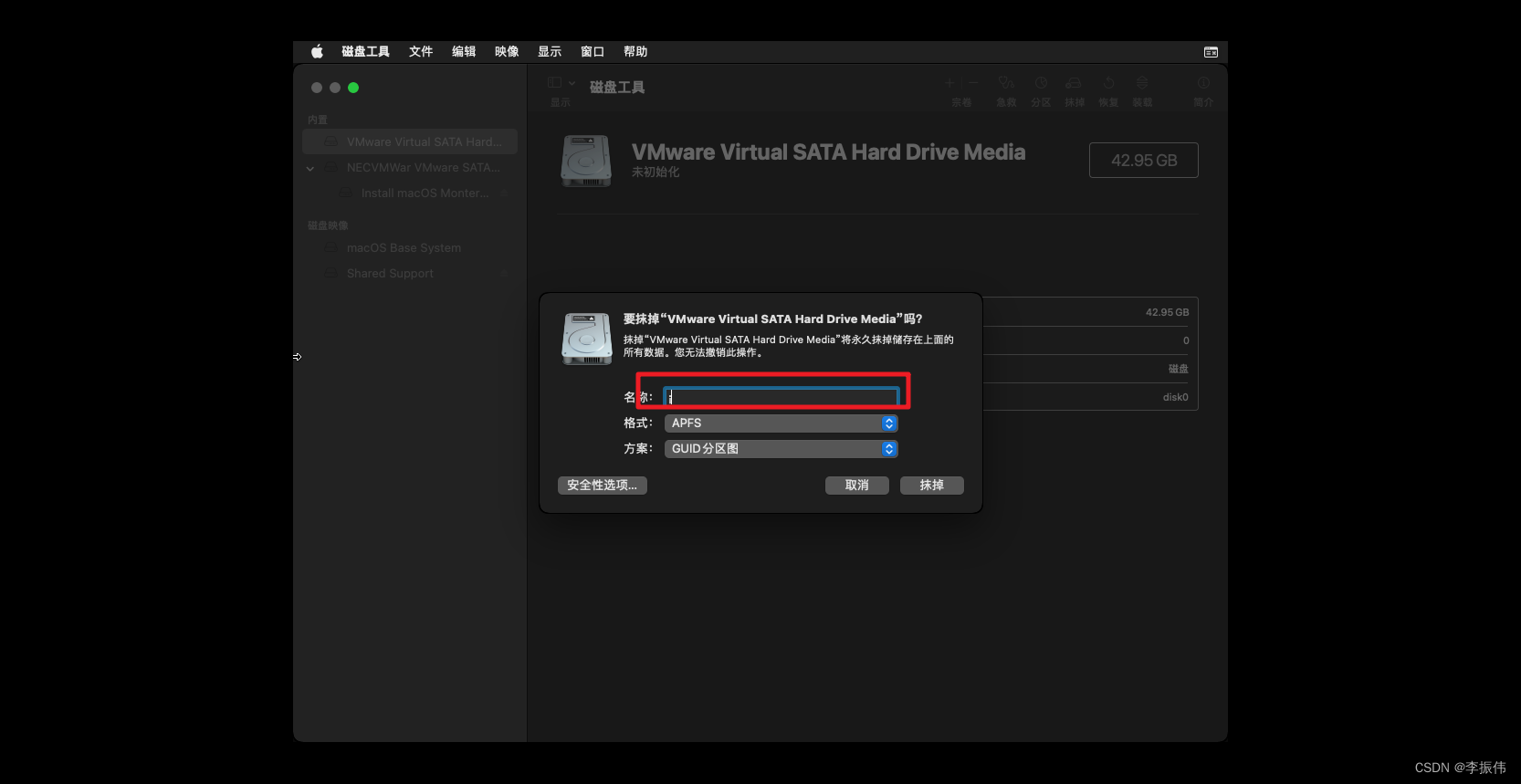
Task: Click the remove volume minus icon
Action: point(973,83)
